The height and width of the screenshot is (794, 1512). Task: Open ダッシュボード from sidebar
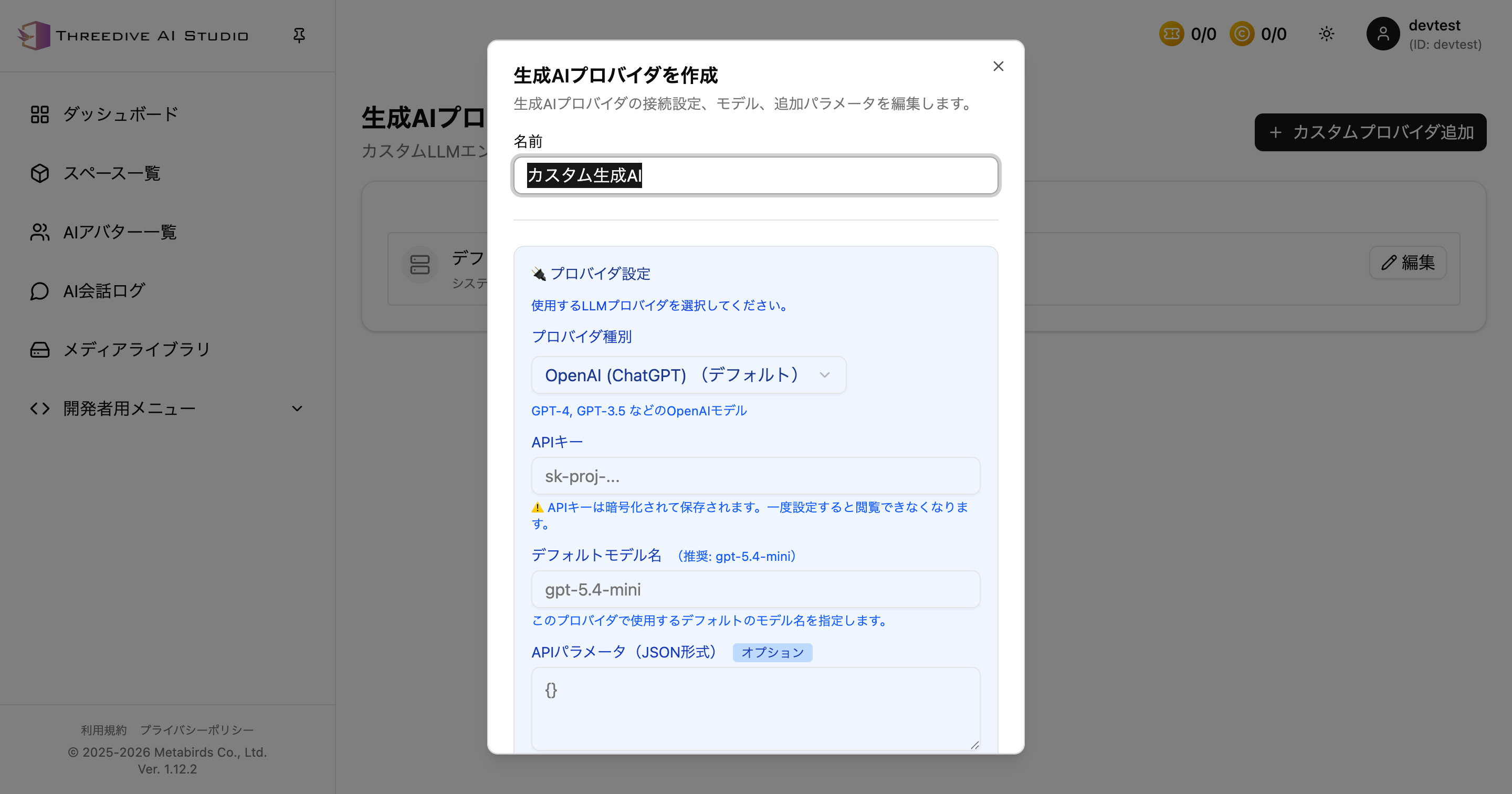pos(168,114)
